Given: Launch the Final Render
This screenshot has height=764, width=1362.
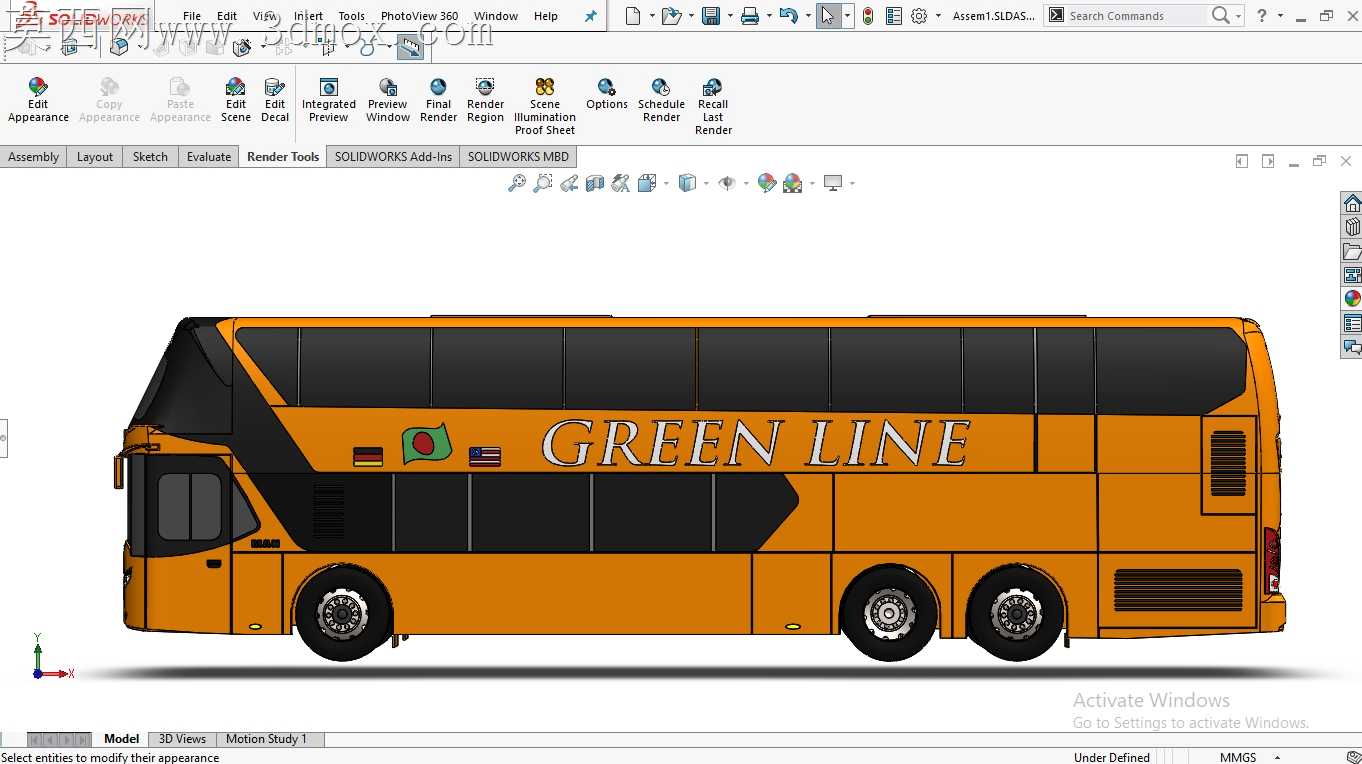Looking at the screenshot, I should (438, 100).
